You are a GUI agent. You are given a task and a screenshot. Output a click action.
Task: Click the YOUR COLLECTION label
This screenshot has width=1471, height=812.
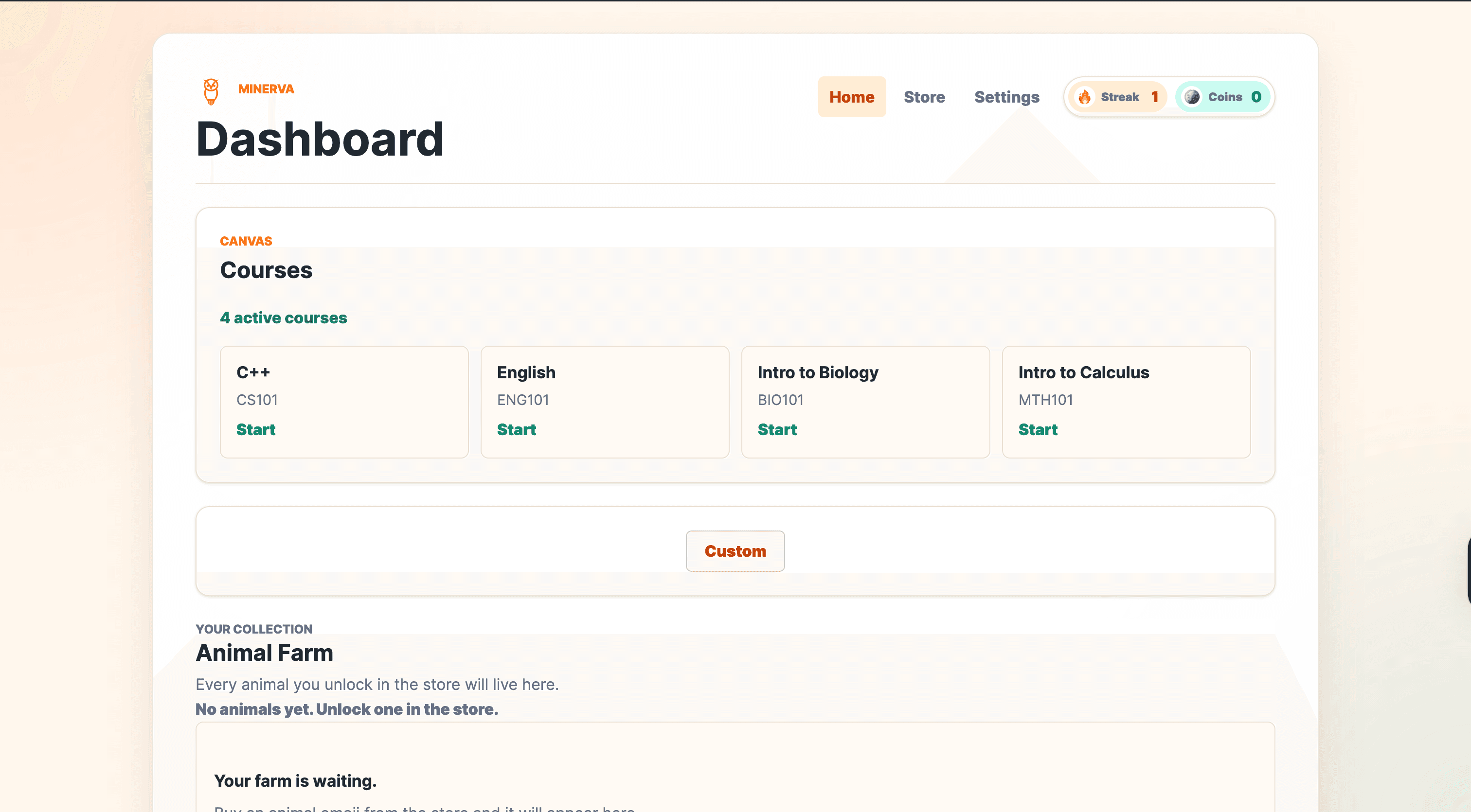point(254,629)
